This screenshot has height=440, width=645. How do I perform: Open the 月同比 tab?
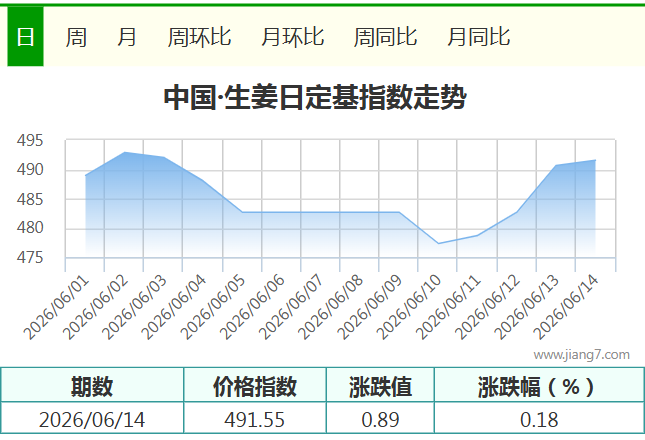coord(478,37)
